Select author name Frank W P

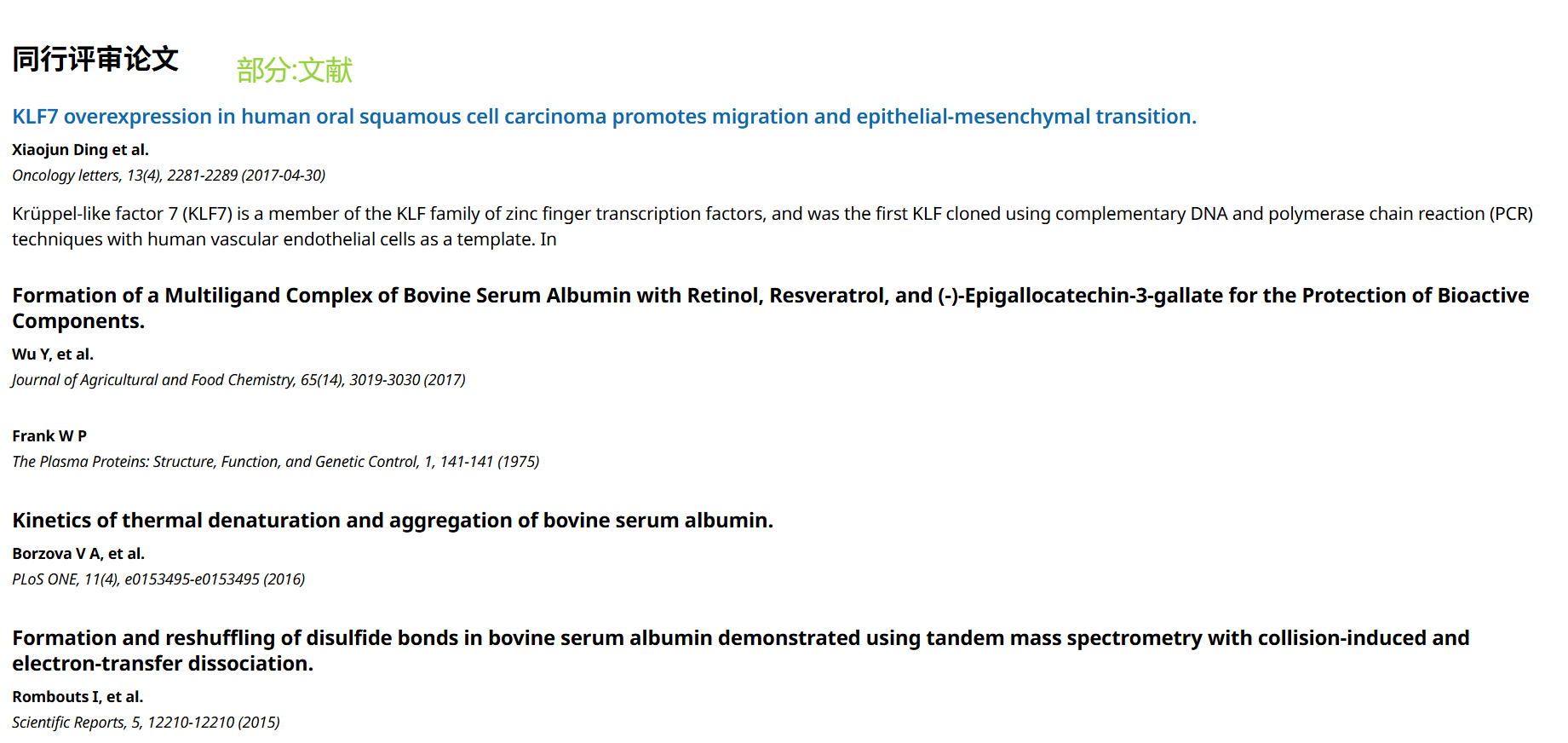point(49,436)
